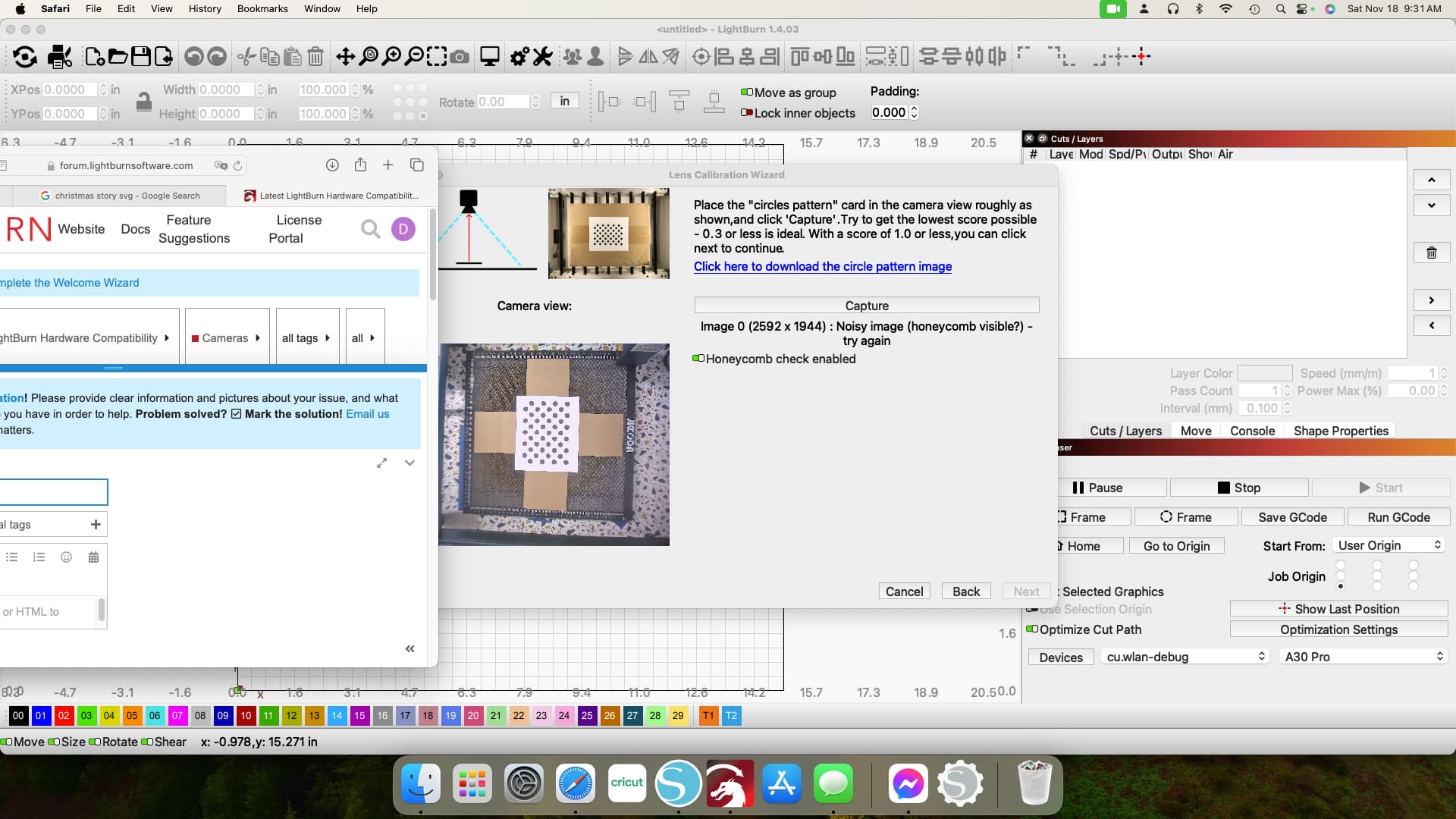Click the Save file floppy icon

coord(141,57)
